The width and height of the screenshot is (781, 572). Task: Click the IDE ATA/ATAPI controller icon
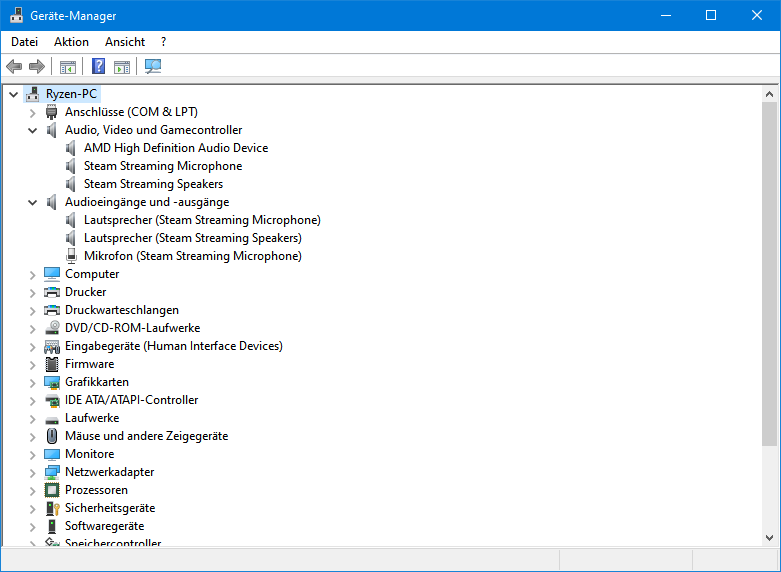[52, 400]
